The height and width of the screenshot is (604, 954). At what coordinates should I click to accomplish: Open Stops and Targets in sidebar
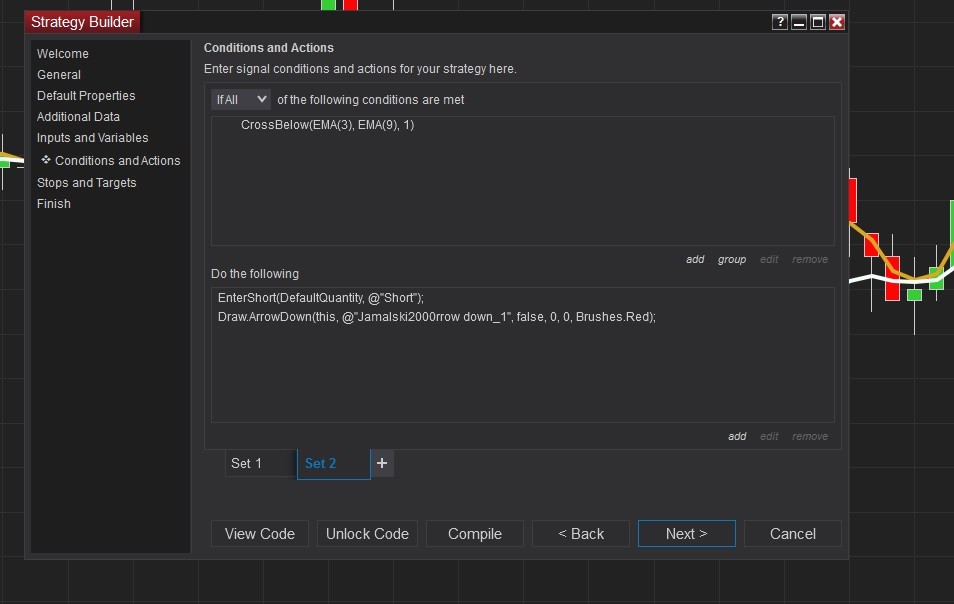pyautogui.click(x=87, y=183)
